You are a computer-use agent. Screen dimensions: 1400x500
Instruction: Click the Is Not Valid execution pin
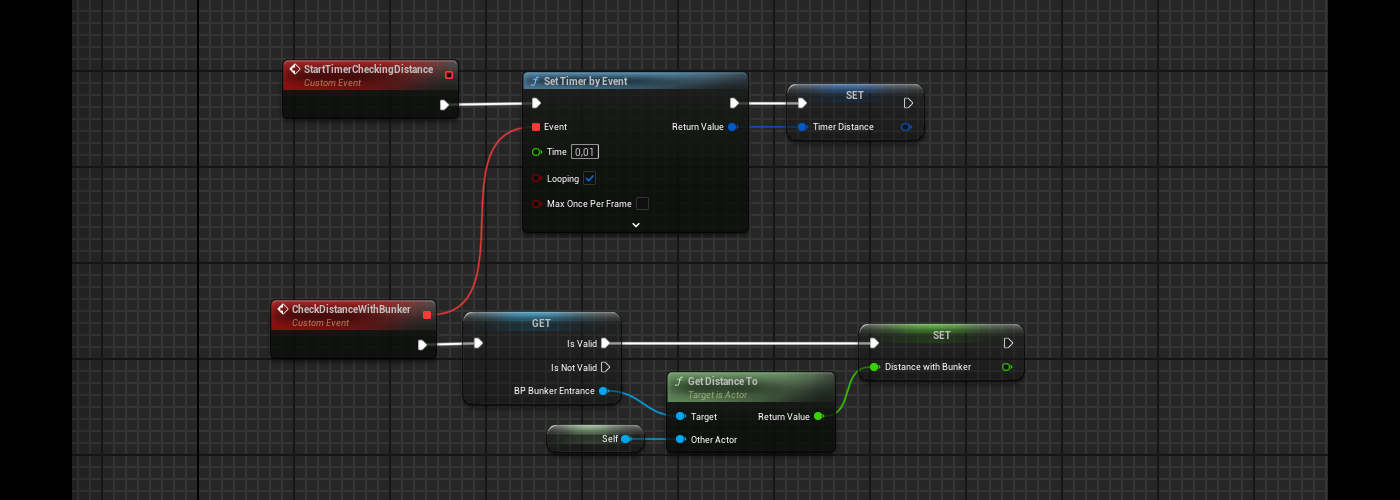(x=605, y=367)
